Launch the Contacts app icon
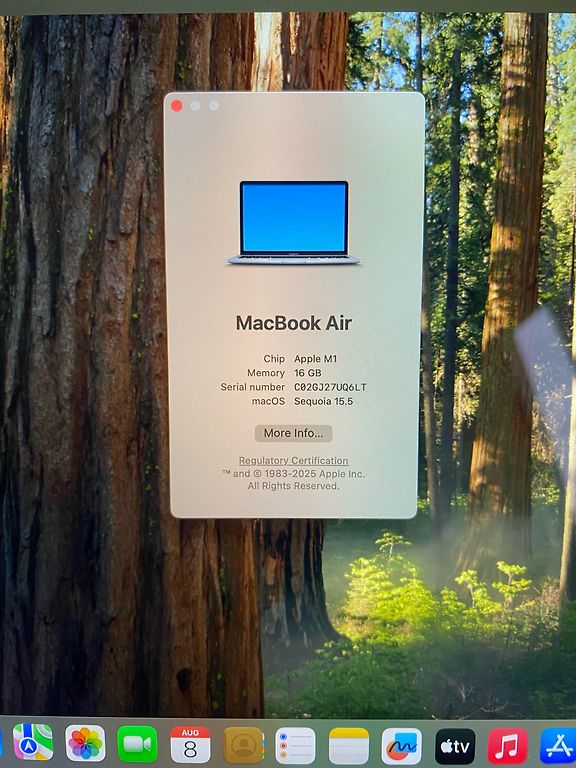Viewport: 576px width, 768px height. click(x=243, y=745)
